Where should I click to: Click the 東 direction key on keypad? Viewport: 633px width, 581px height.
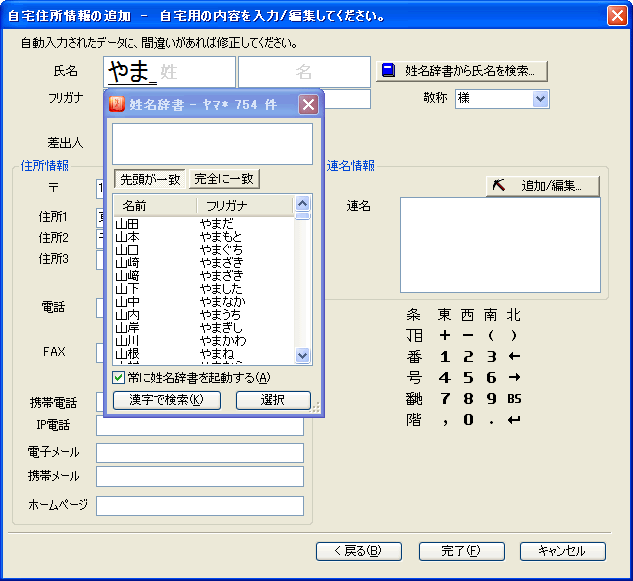click(444, 314)
